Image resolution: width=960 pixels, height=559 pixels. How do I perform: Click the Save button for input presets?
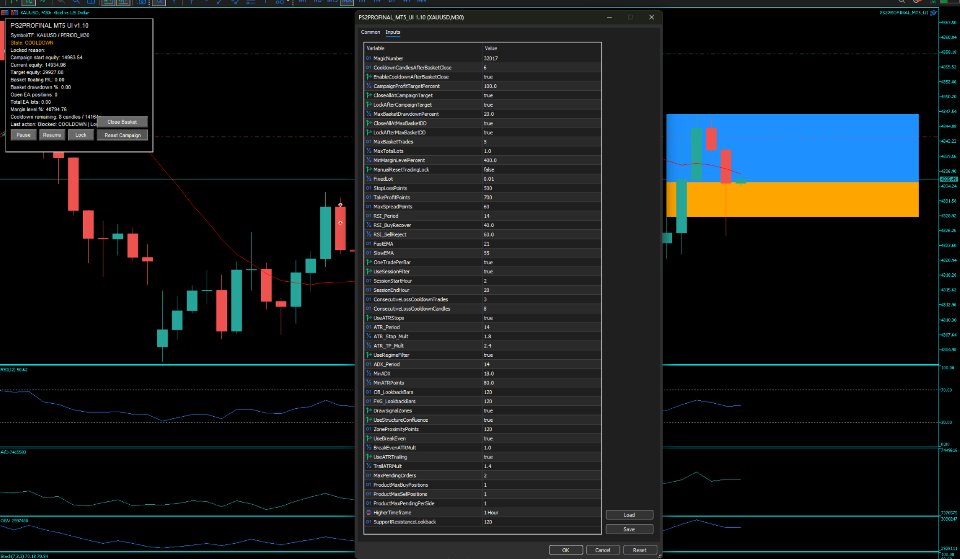pos(629,529)
